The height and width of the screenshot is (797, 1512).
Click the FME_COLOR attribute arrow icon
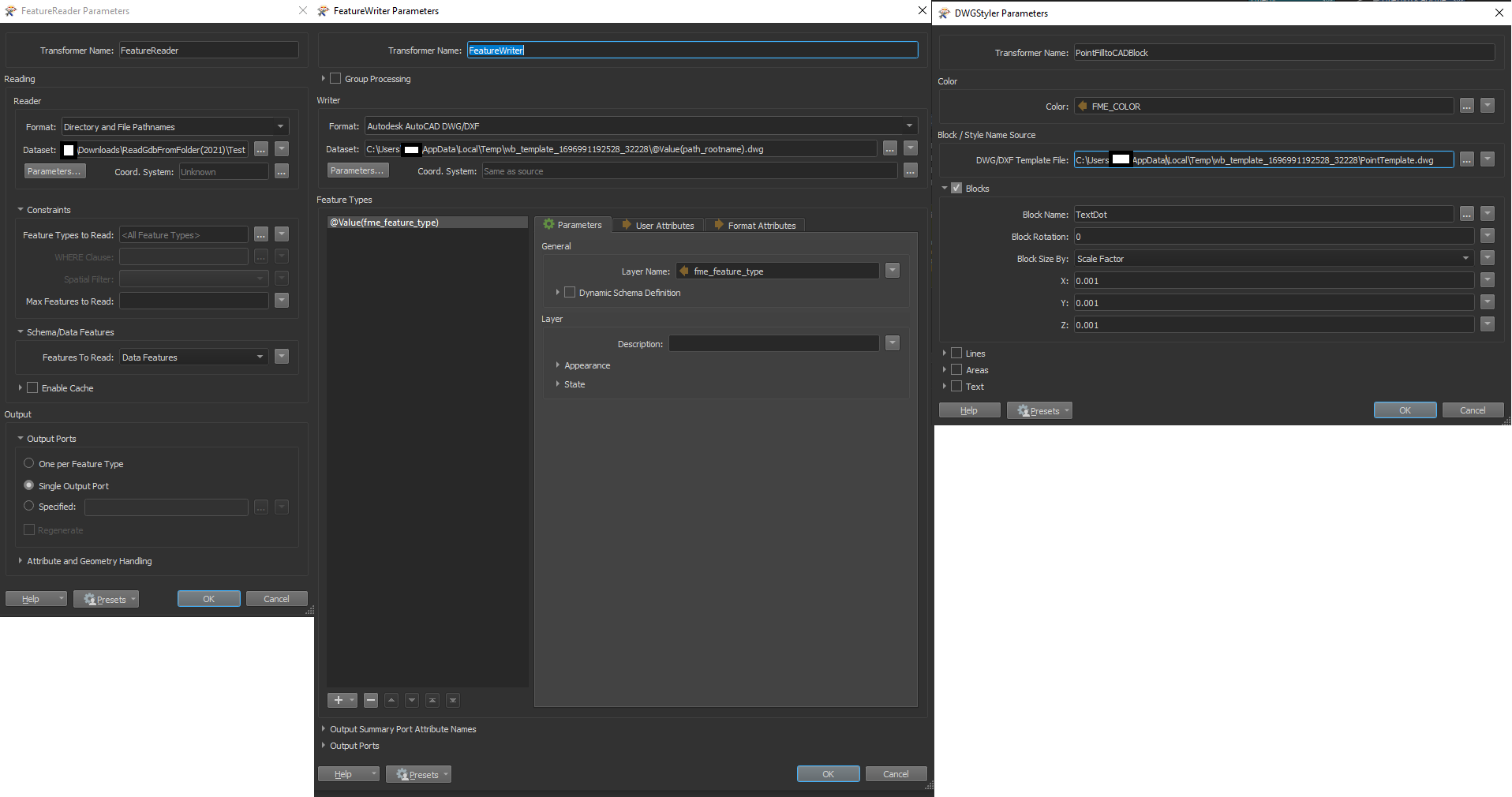(x=1083, y=106)
